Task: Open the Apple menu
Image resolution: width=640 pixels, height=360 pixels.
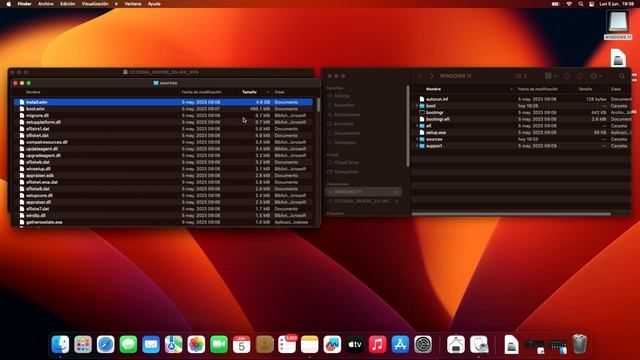Action: (x=9, y=4)
